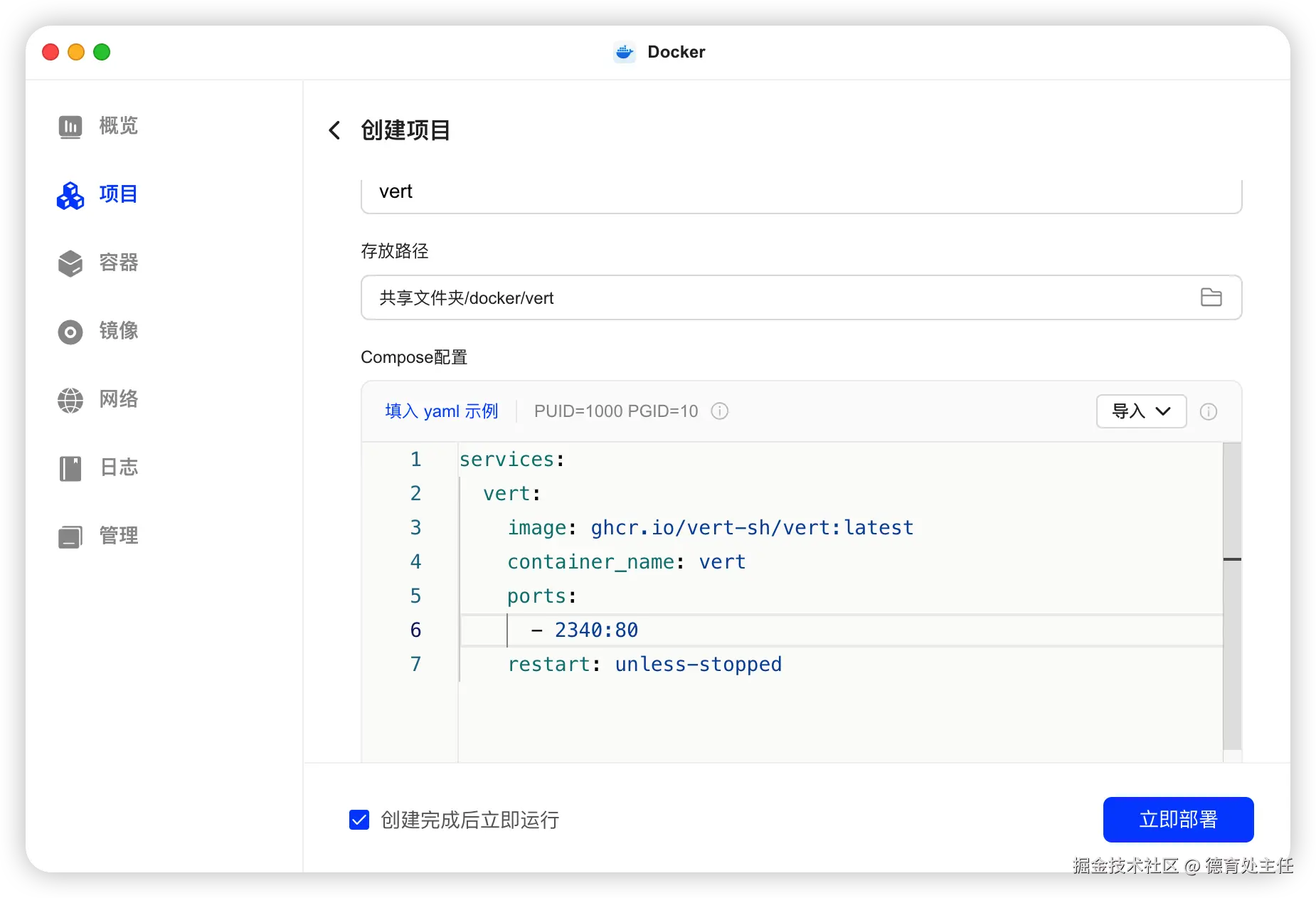Click the green maximize window button
The height and width of the screenshot is (898, 1316).
point(102,52)
